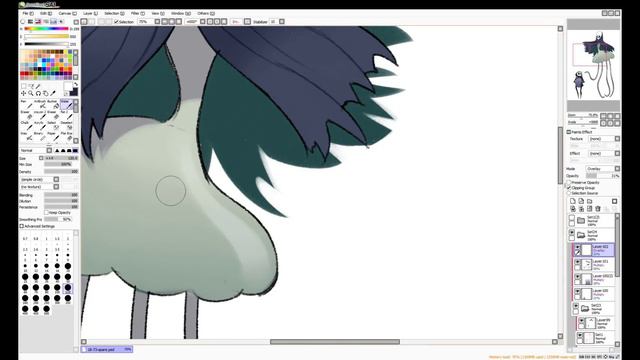Viewport: 640px width, 360px height.
Task: Select the Rotate canvas tool
Action: 38,93
